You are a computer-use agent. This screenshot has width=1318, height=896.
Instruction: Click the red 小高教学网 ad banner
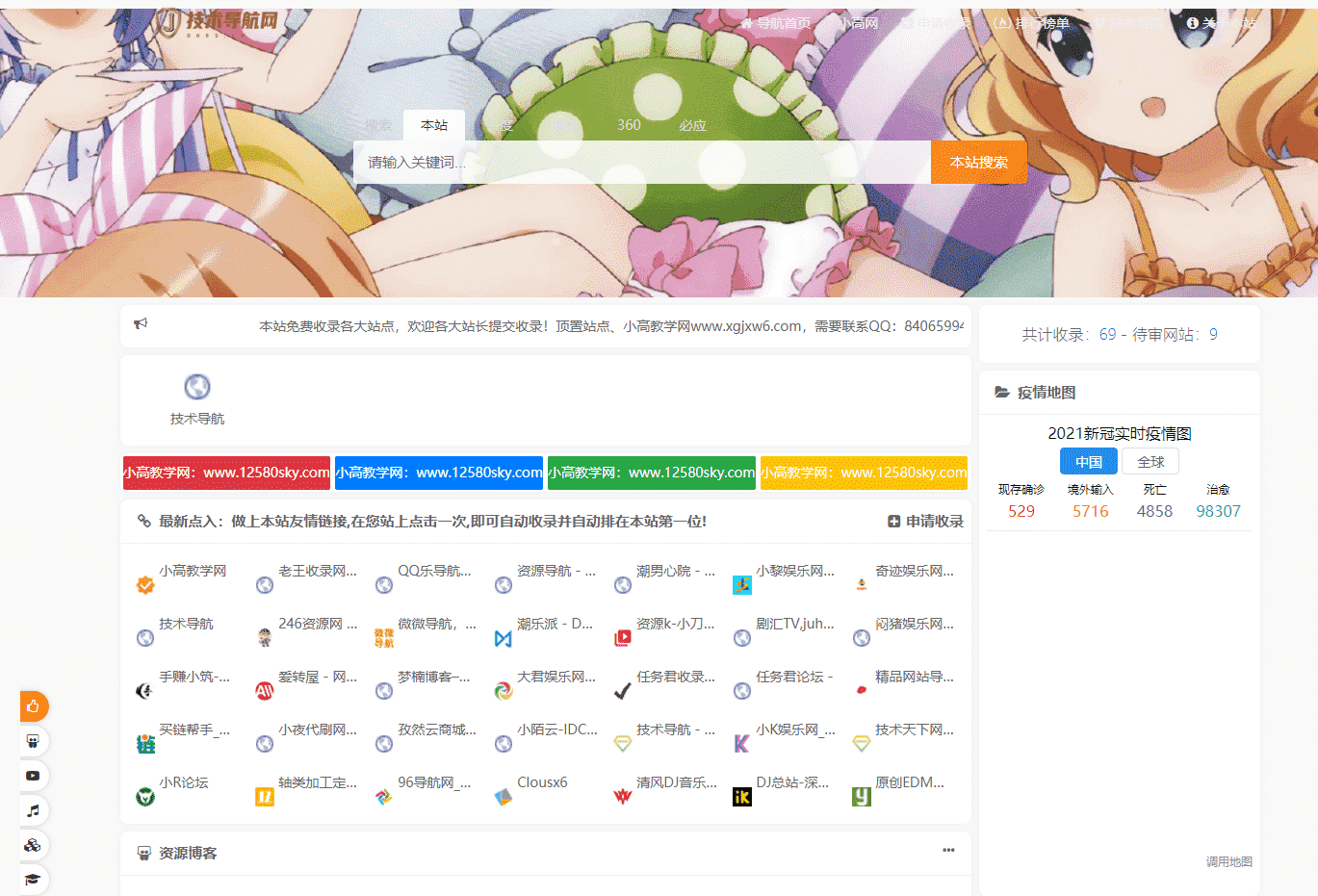[x=226, y=473]
